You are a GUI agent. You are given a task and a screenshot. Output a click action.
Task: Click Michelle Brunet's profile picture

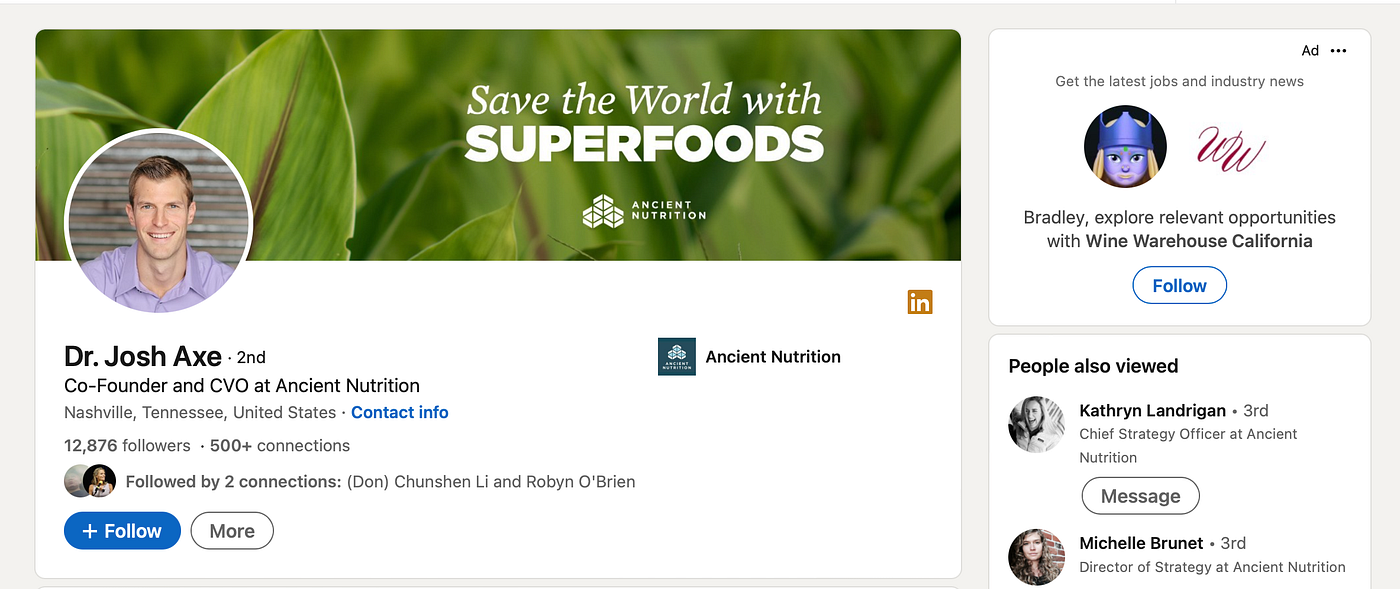coord(1037,557)
